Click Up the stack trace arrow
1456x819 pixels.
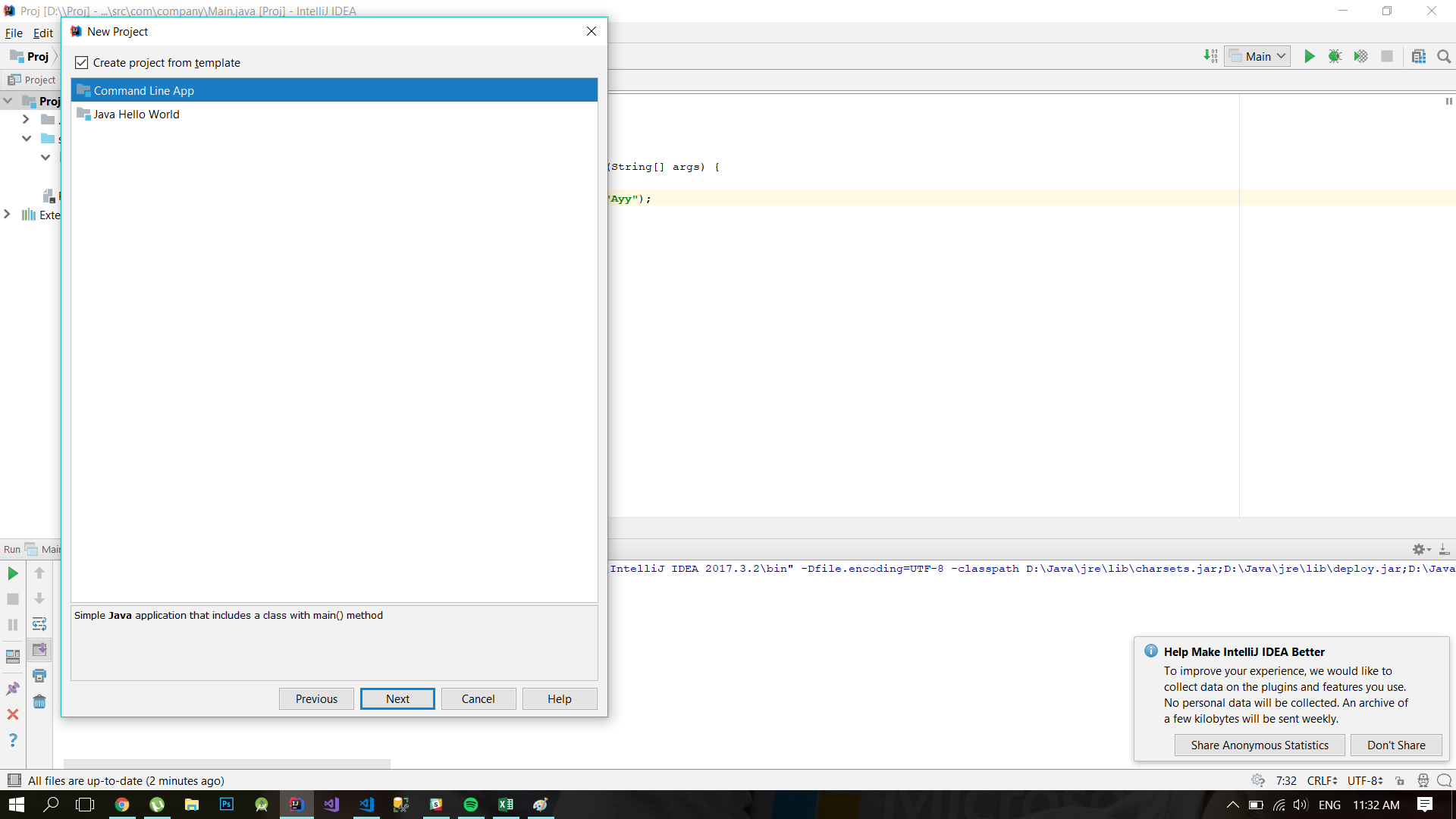point(39,573)
